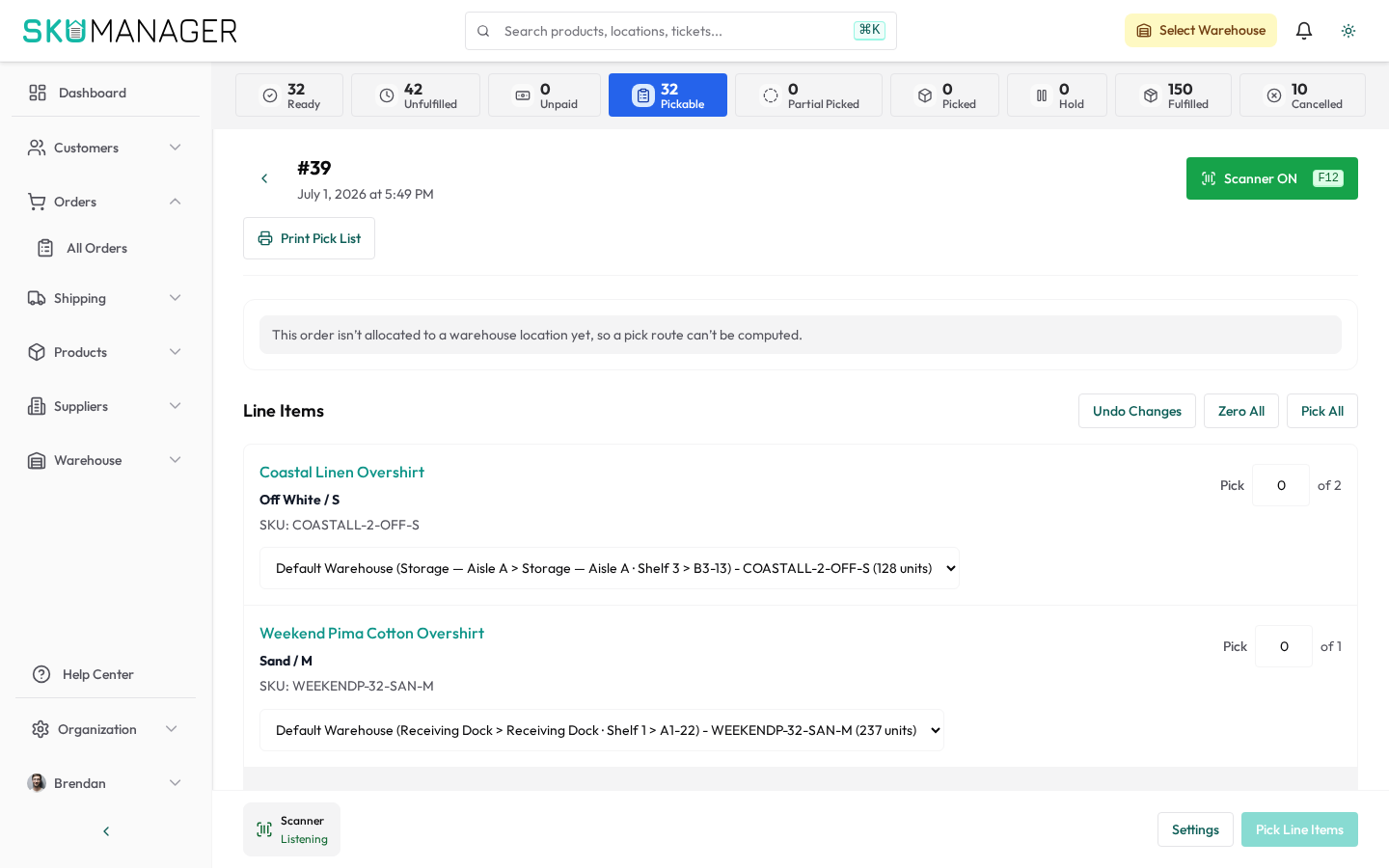1389x868 pixels.
Task: Click the unallocated order warning message
Action: 801,335
